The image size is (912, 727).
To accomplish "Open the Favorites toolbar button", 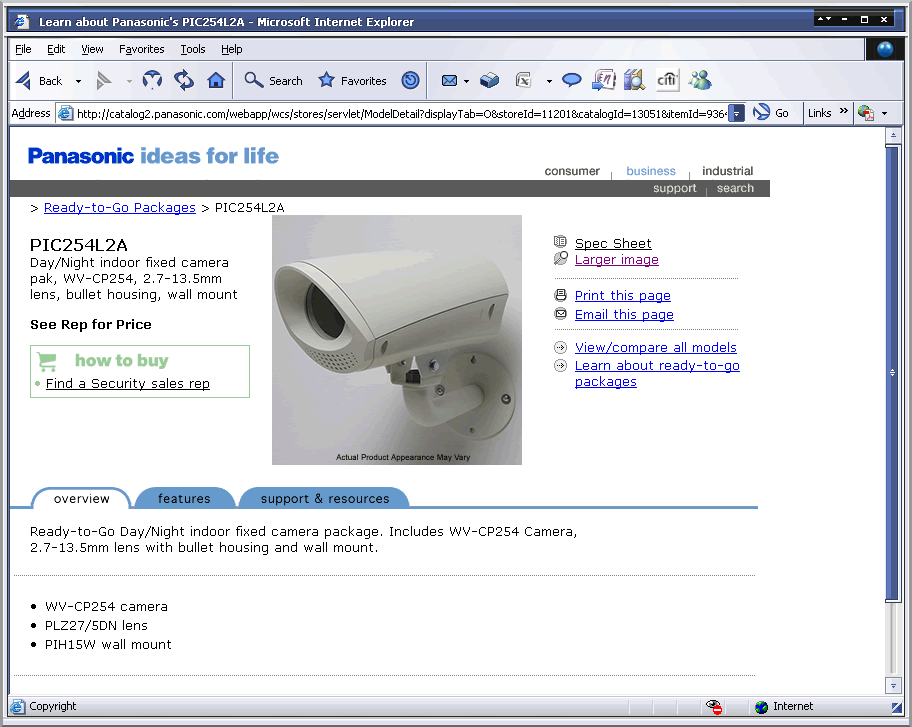I will [352, 80].
